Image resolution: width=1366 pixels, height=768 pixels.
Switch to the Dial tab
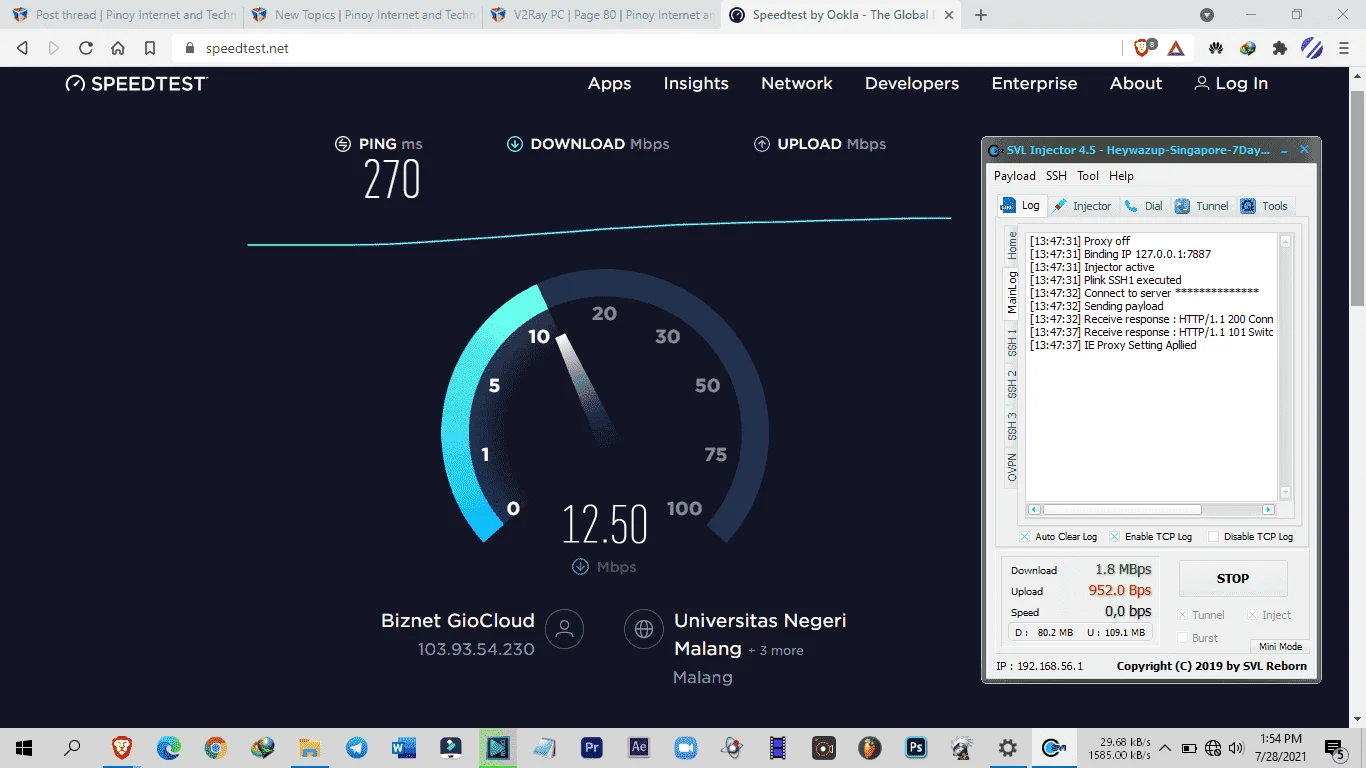point(1144,206)
